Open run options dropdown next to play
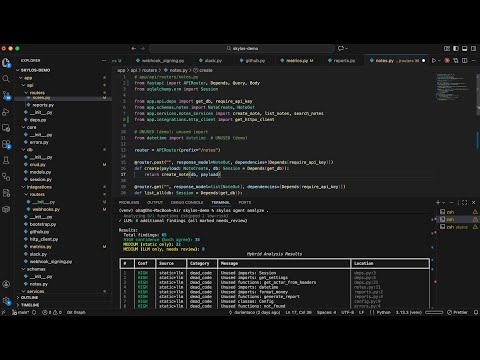This screenshot has width=480, height=360. [x=439, y=61]
